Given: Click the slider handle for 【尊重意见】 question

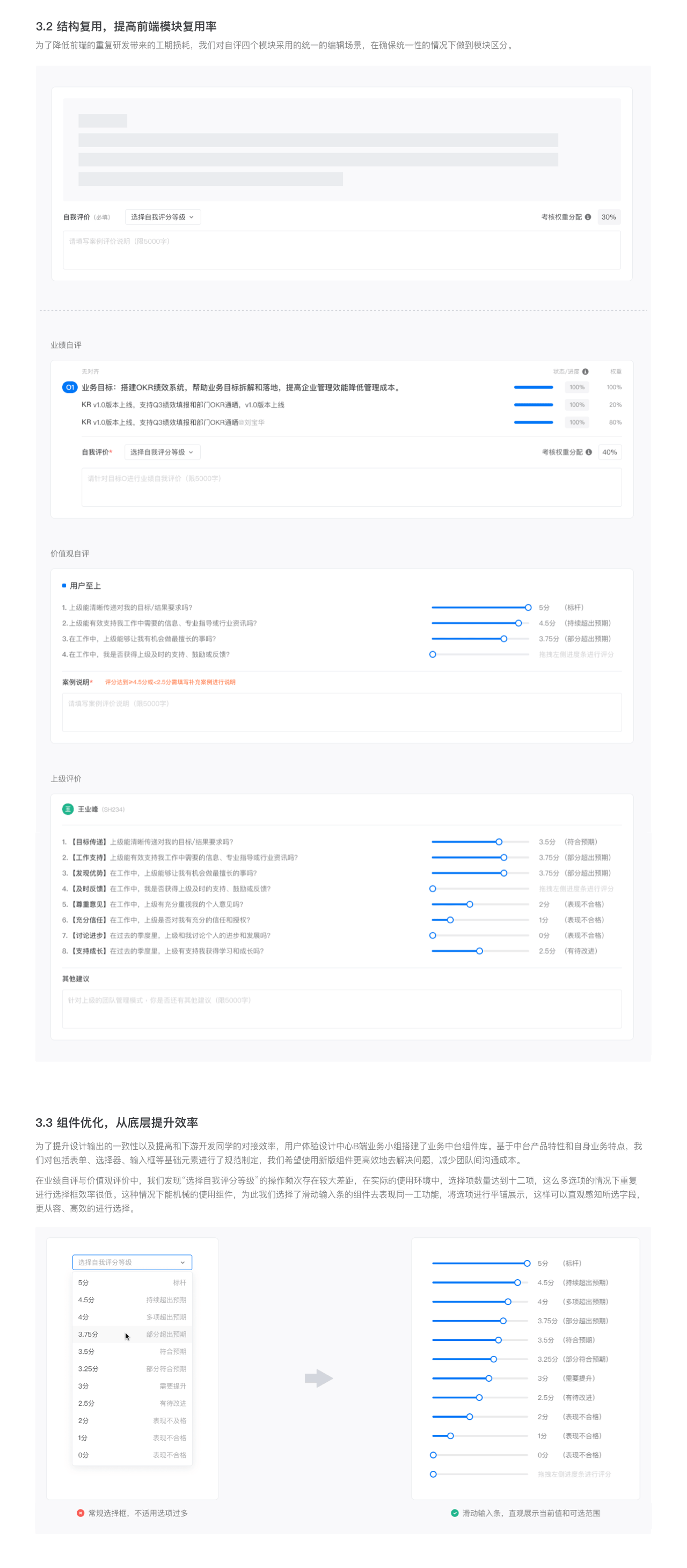Looking at the screenshot, I should [470, 905].
